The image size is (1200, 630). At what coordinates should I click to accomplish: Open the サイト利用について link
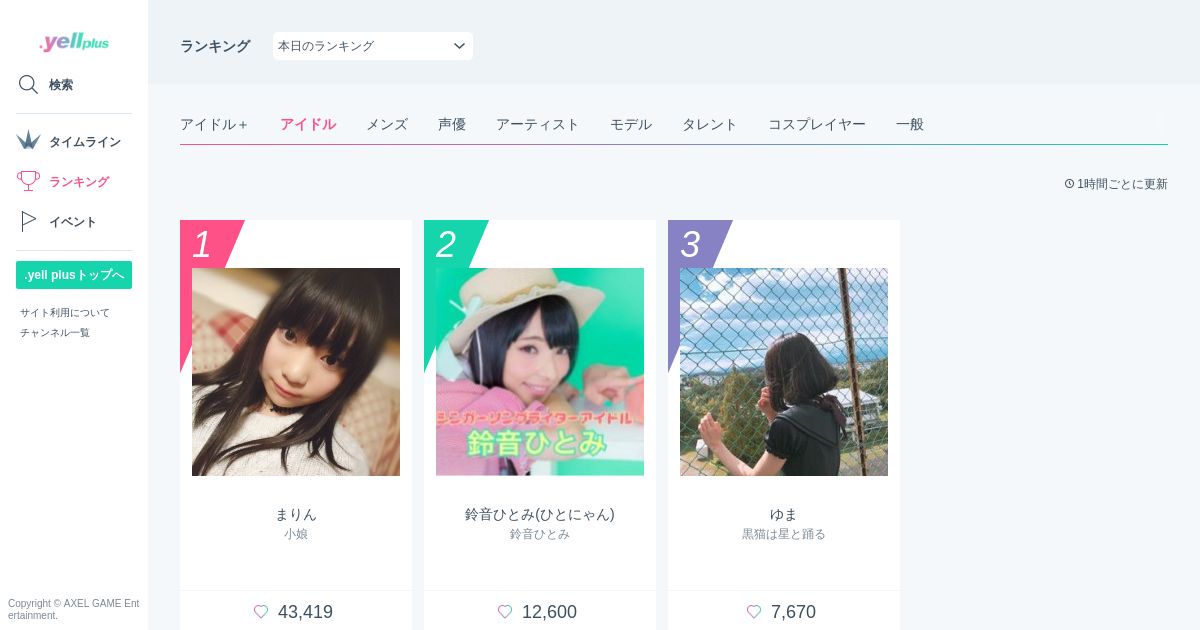click(x=65, y=313)
